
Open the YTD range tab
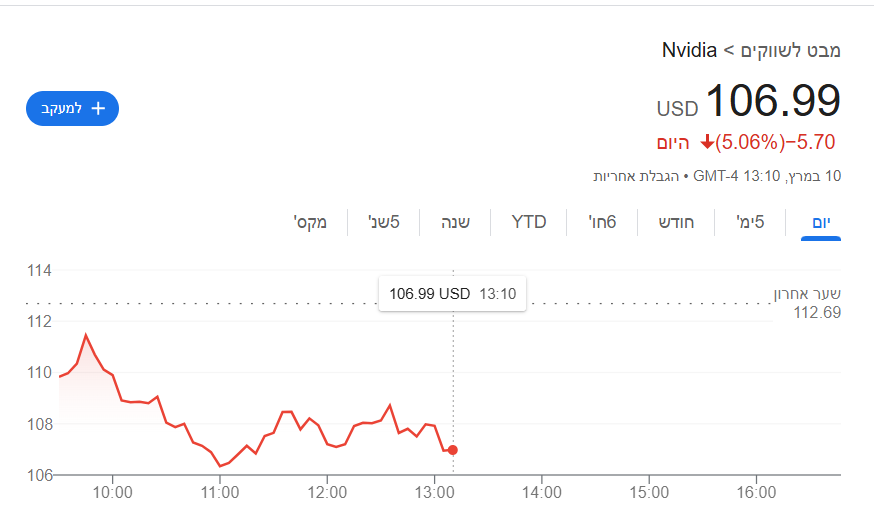(x=529, y=222)
